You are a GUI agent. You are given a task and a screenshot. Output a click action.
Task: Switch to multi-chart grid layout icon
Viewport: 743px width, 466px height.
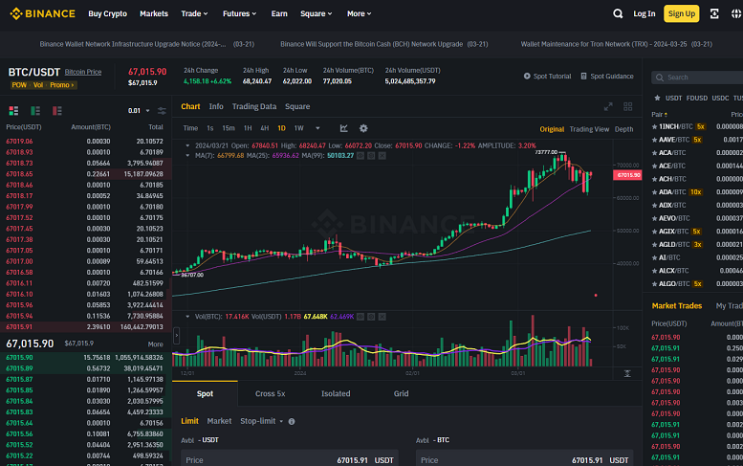coord(628,107)
